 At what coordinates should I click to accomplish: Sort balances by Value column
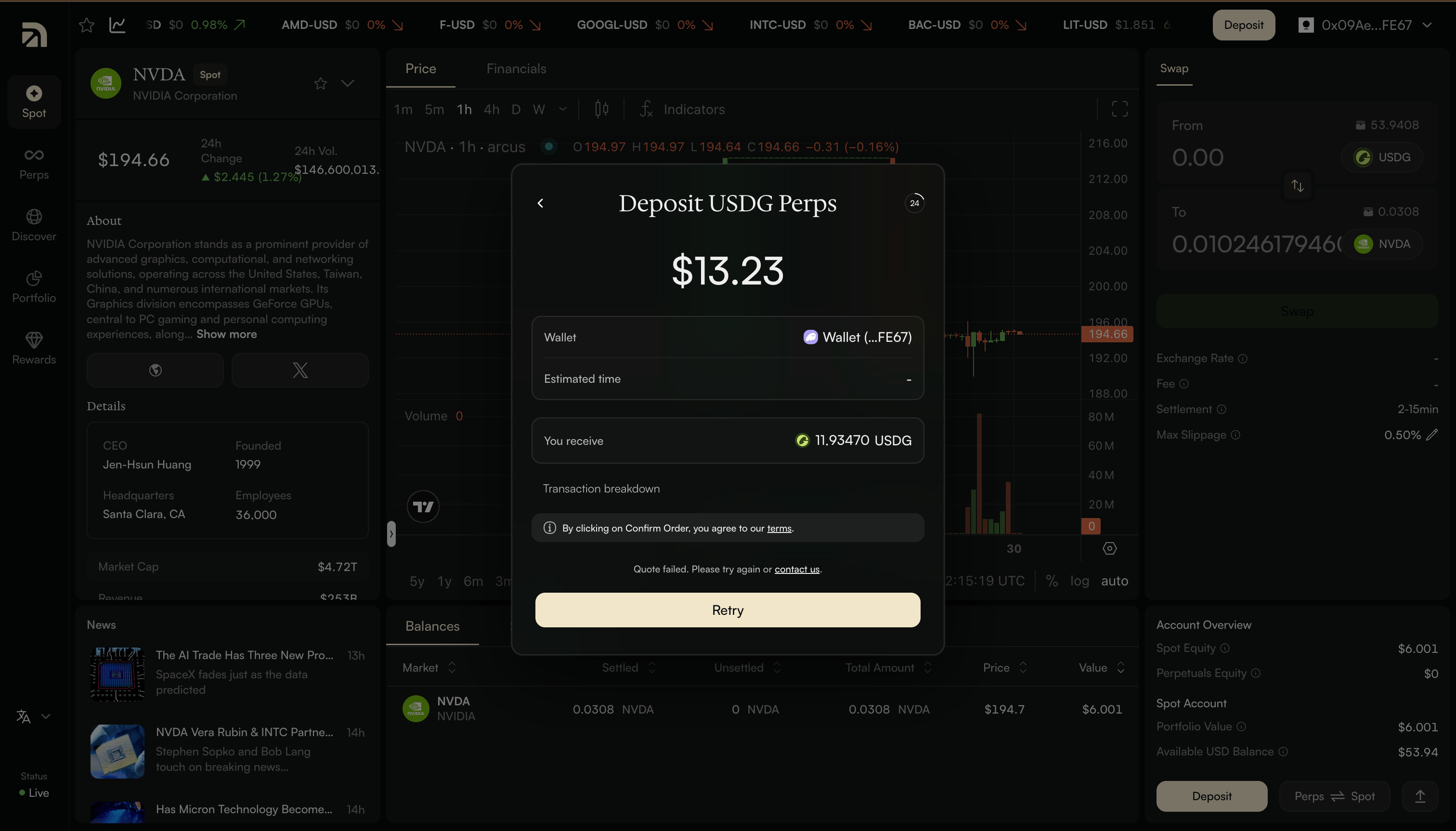[1102, 668]
